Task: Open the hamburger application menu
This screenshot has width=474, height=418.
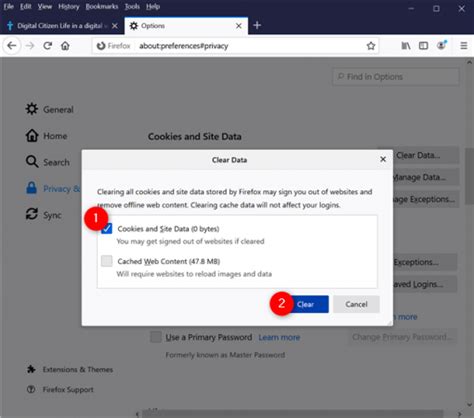Action: 464,46
